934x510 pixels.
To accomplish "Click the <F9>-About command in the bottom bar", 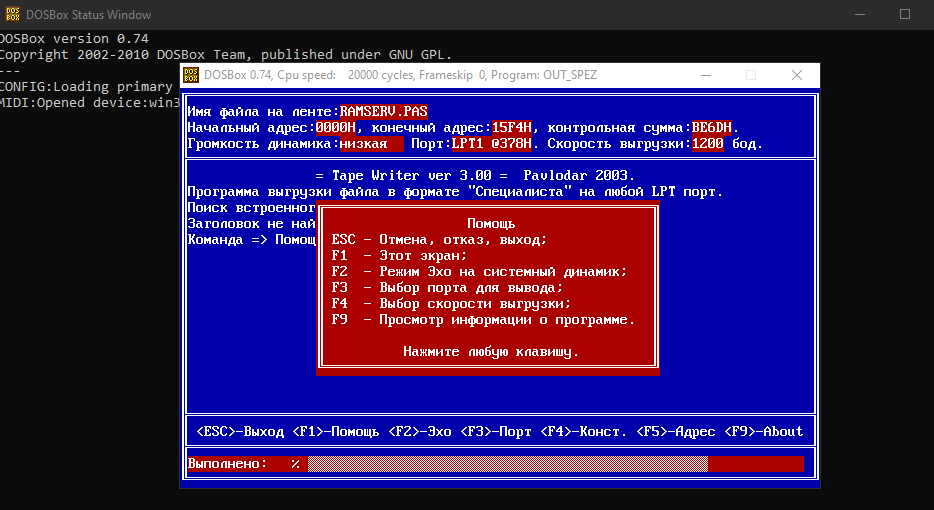I will click(764, 431).
